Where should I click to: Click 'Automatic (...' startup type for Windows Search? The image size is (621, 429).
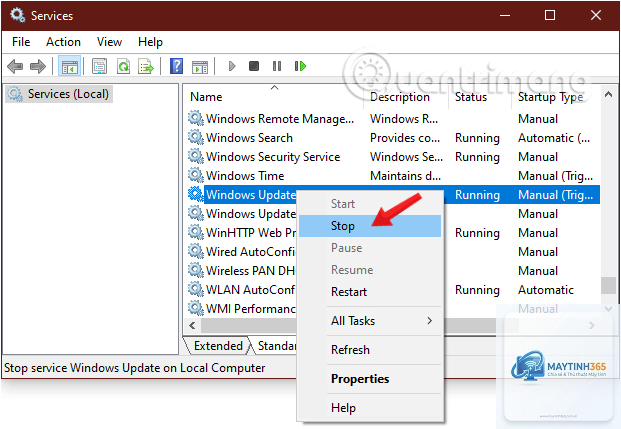click(554, 137)
